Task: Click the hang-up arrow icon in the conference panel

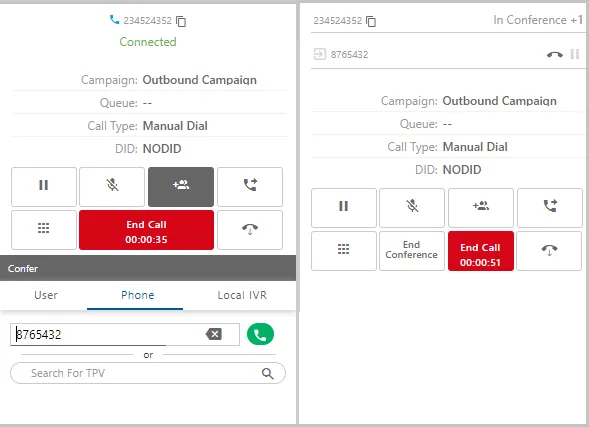Action: pos(549,251)
